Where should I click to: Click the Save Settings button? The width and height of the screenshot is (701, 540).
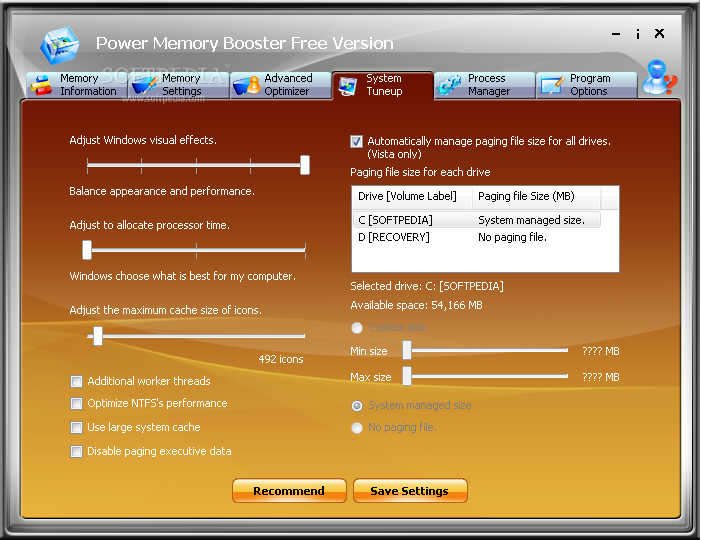pos(410,491)
